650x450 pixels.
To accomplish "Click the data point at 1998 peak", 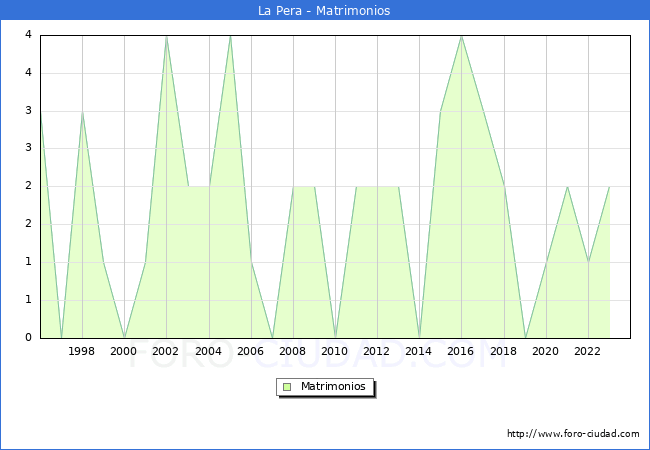I will [x=82, y=112].
